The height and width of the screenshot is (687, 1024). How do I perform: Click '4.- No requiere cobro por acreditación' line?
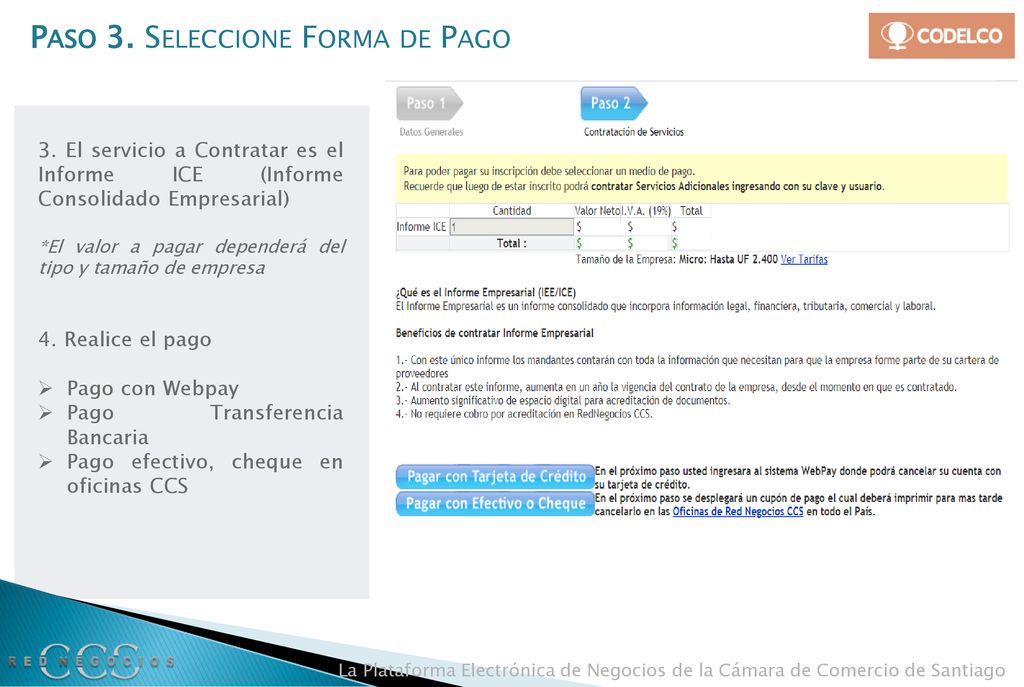524,414
